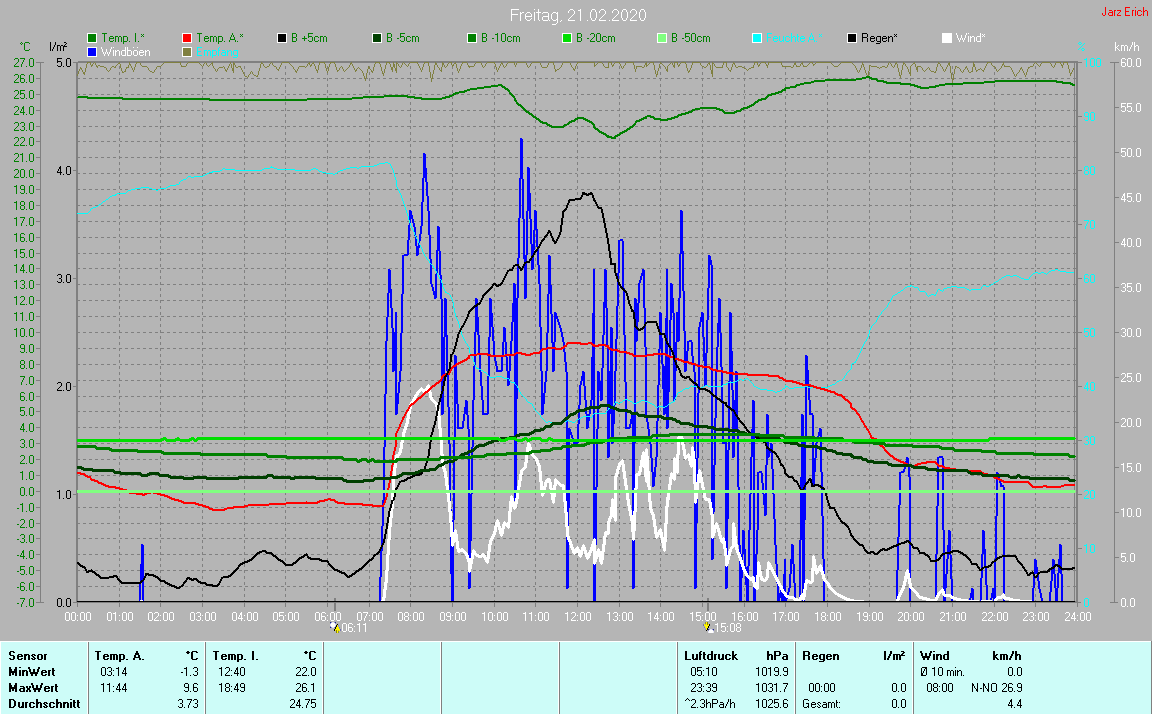Click the black Regen* legend swatch
The height and width of the screenshot is (714, 1152).
tap(852, 38)
